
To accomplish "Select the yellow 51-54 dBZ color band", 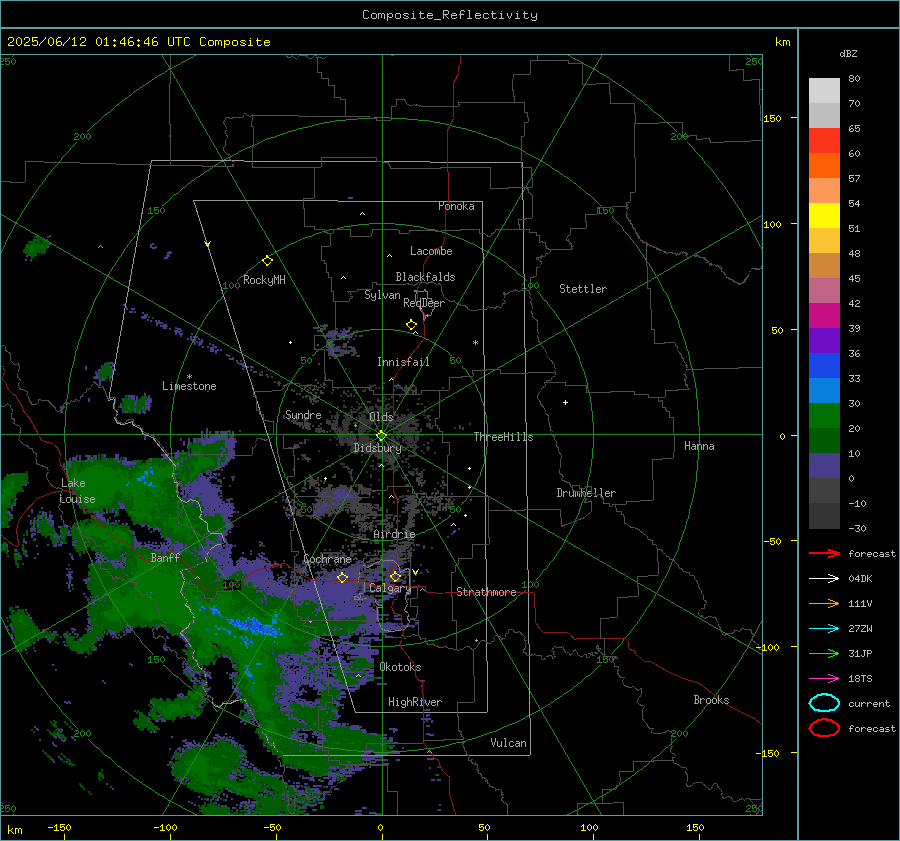I will (x=824, y=216).
